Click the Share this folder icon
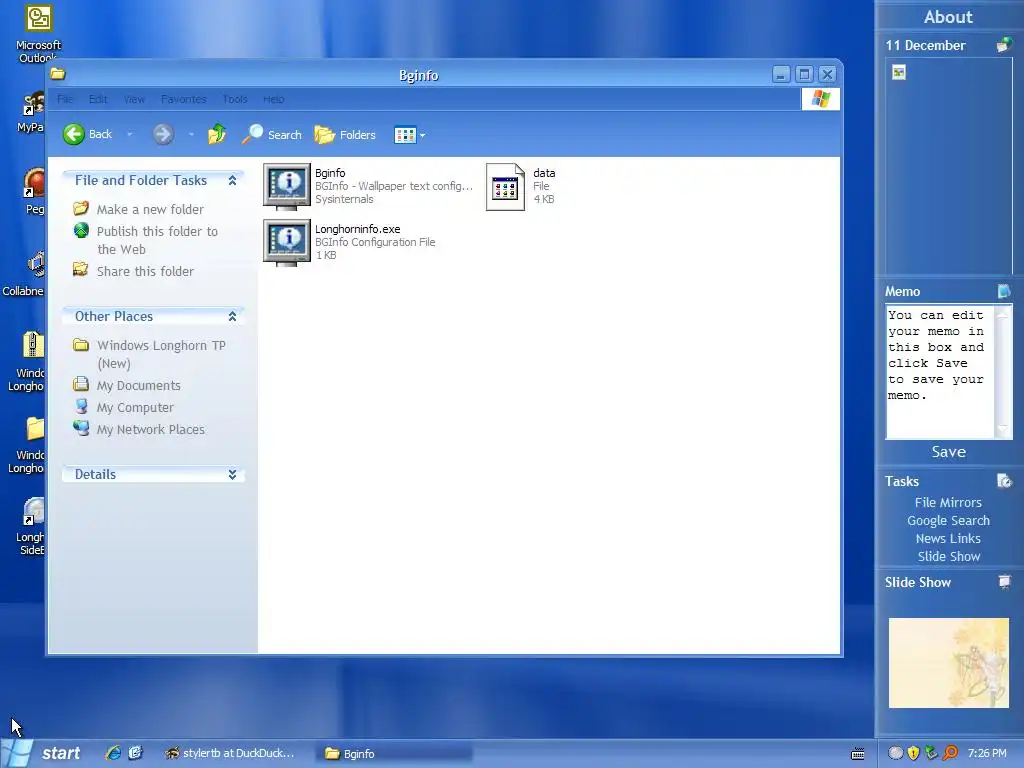This screenshot has width=1024, height=768. click(81, 270)
